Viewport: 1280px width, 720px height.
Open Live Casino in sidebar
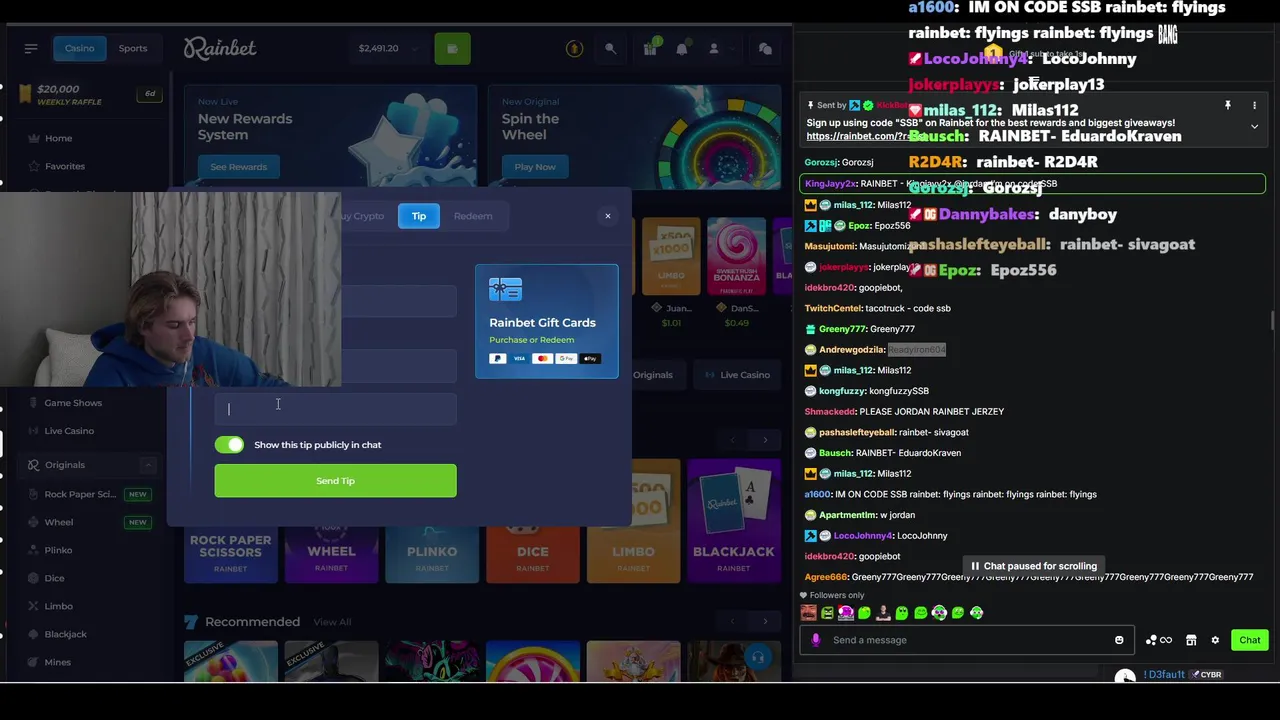(x=69, y=431)
